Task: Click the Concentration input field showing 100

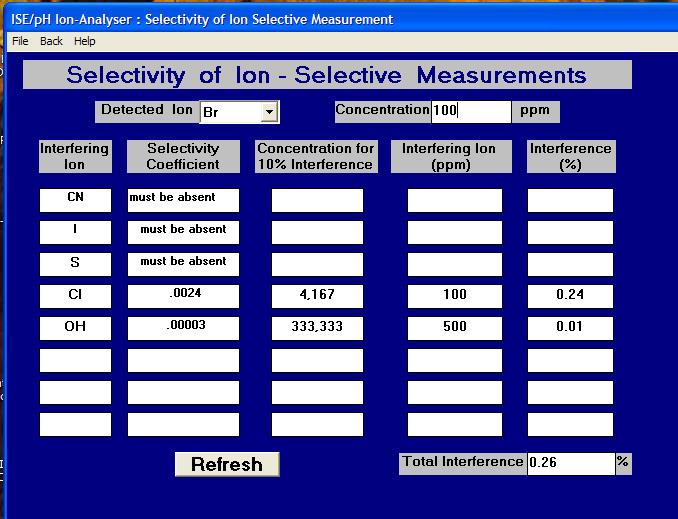Action: coord(471,112)
